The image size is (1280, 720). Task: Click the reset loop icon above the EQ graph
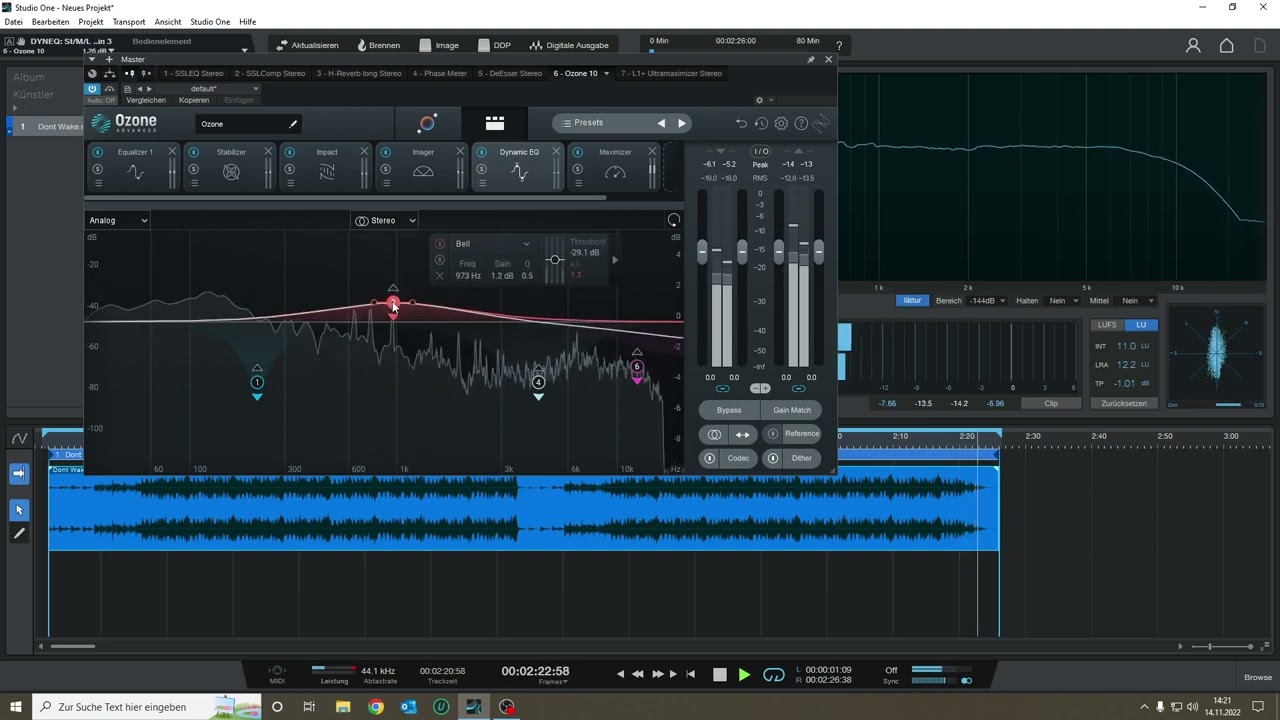coord(674,220)
